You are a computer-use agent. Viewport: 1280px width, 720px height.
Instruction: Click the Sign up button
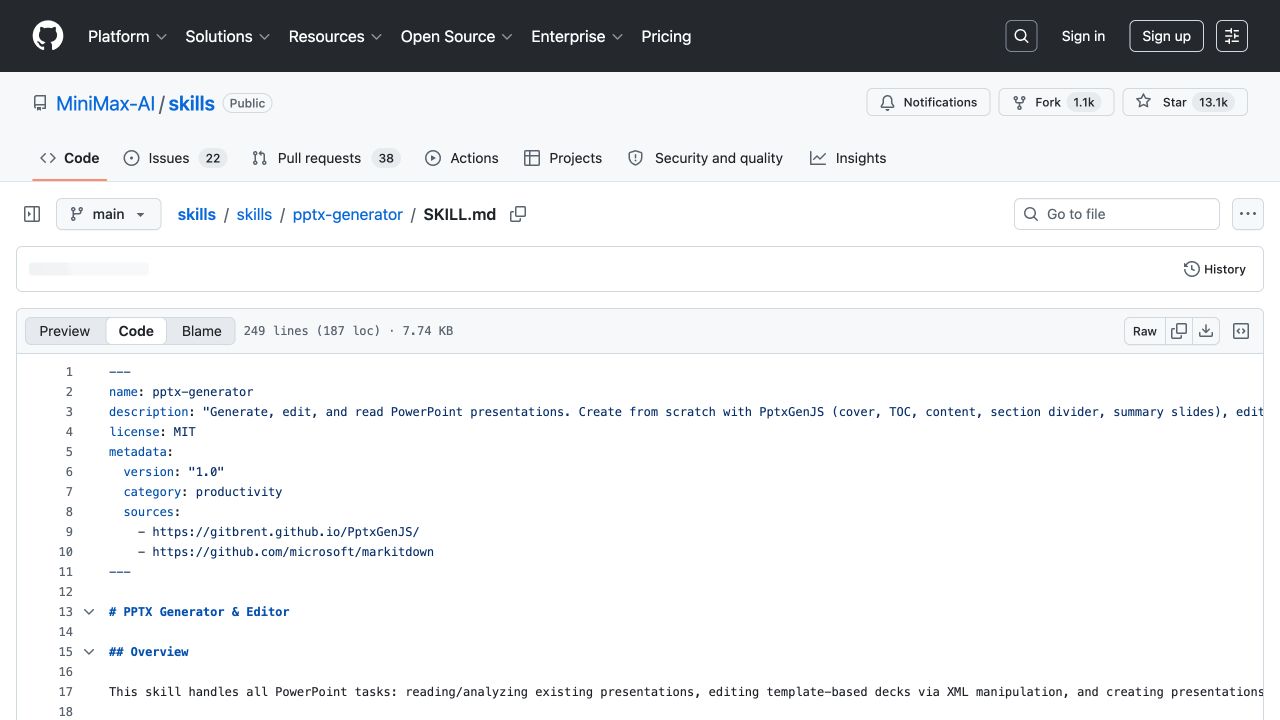(1166, 36)
